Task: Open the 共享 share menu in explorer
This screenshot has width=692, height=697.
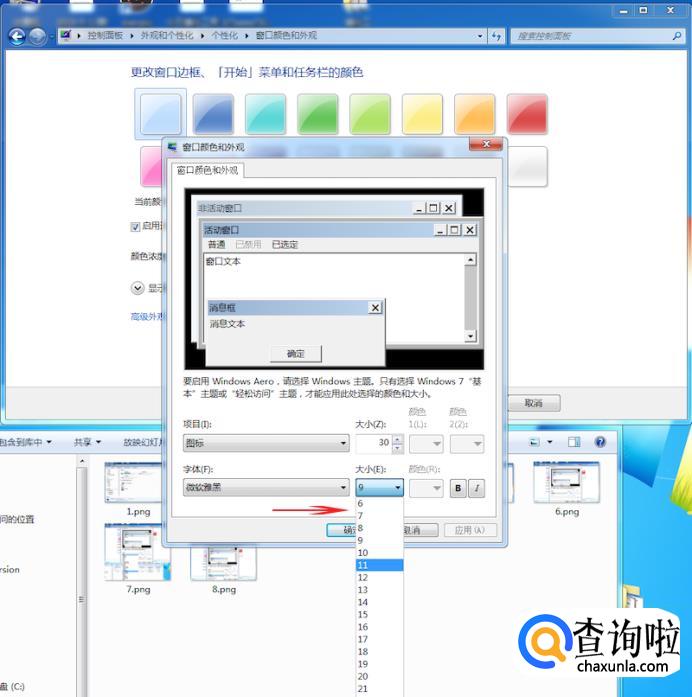Action: (x=87, y=442)
